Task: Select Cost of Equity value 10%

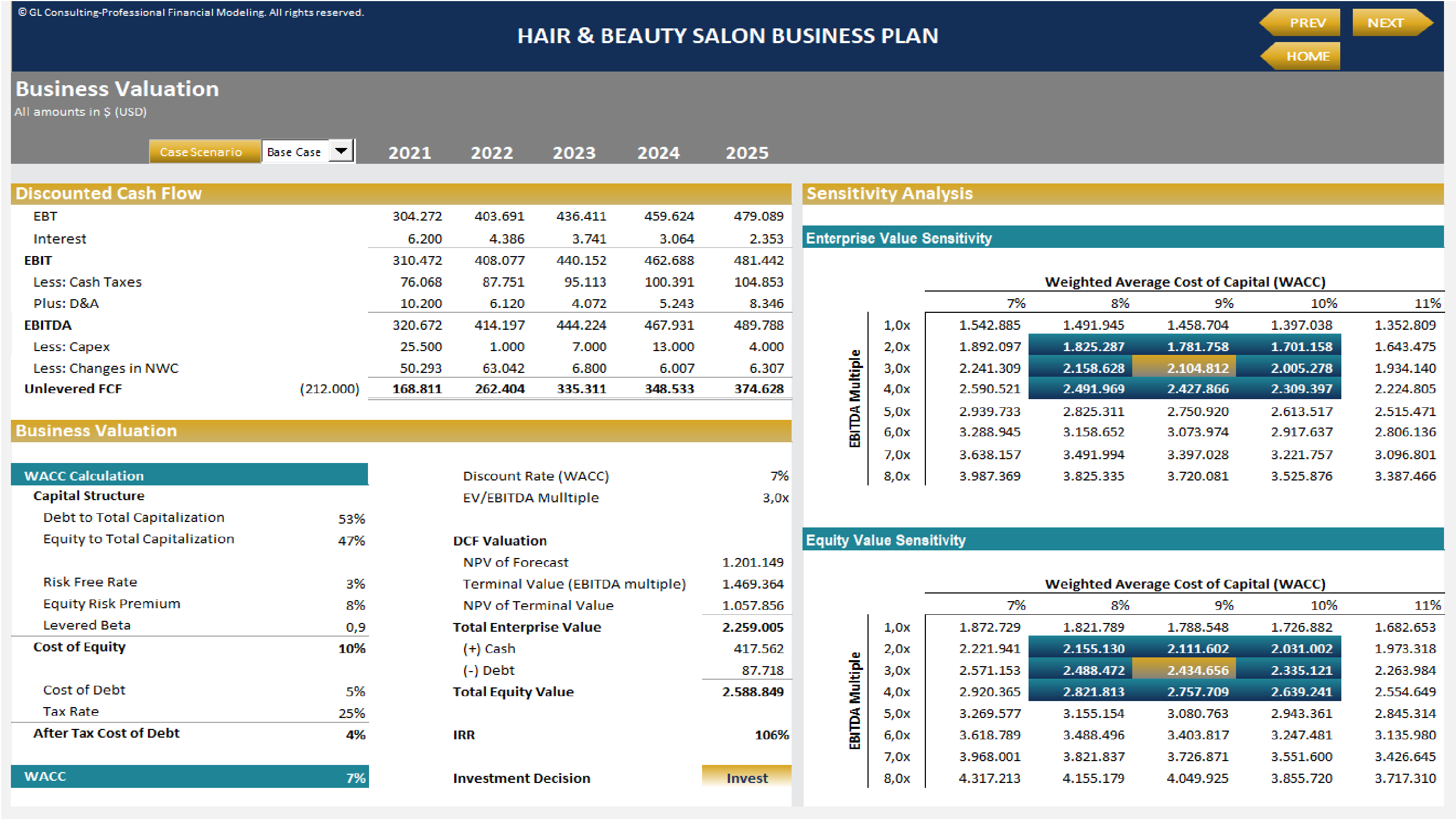Action: tap(351, 648)
